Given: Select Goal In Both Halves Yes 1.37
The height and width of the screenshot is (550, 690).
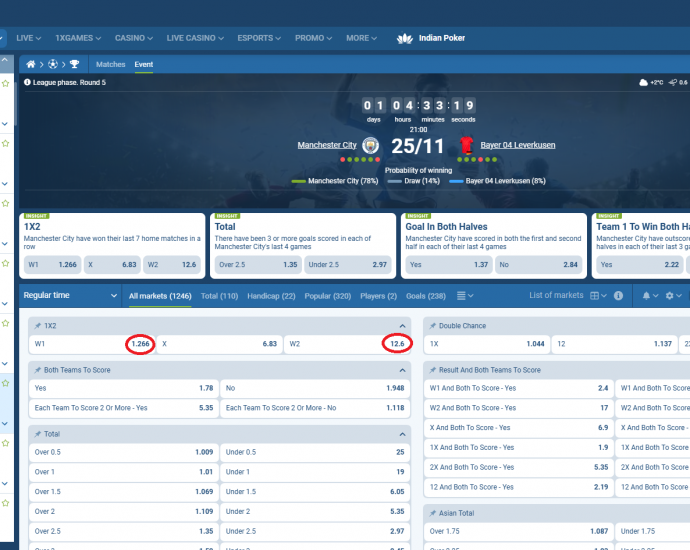Looking at the screenshot, I should (449, 265).
